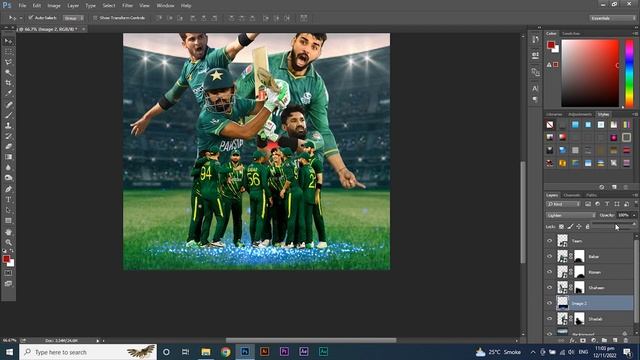
Task: Select the Shaheen layer name
Action: (x=596, y=288)
